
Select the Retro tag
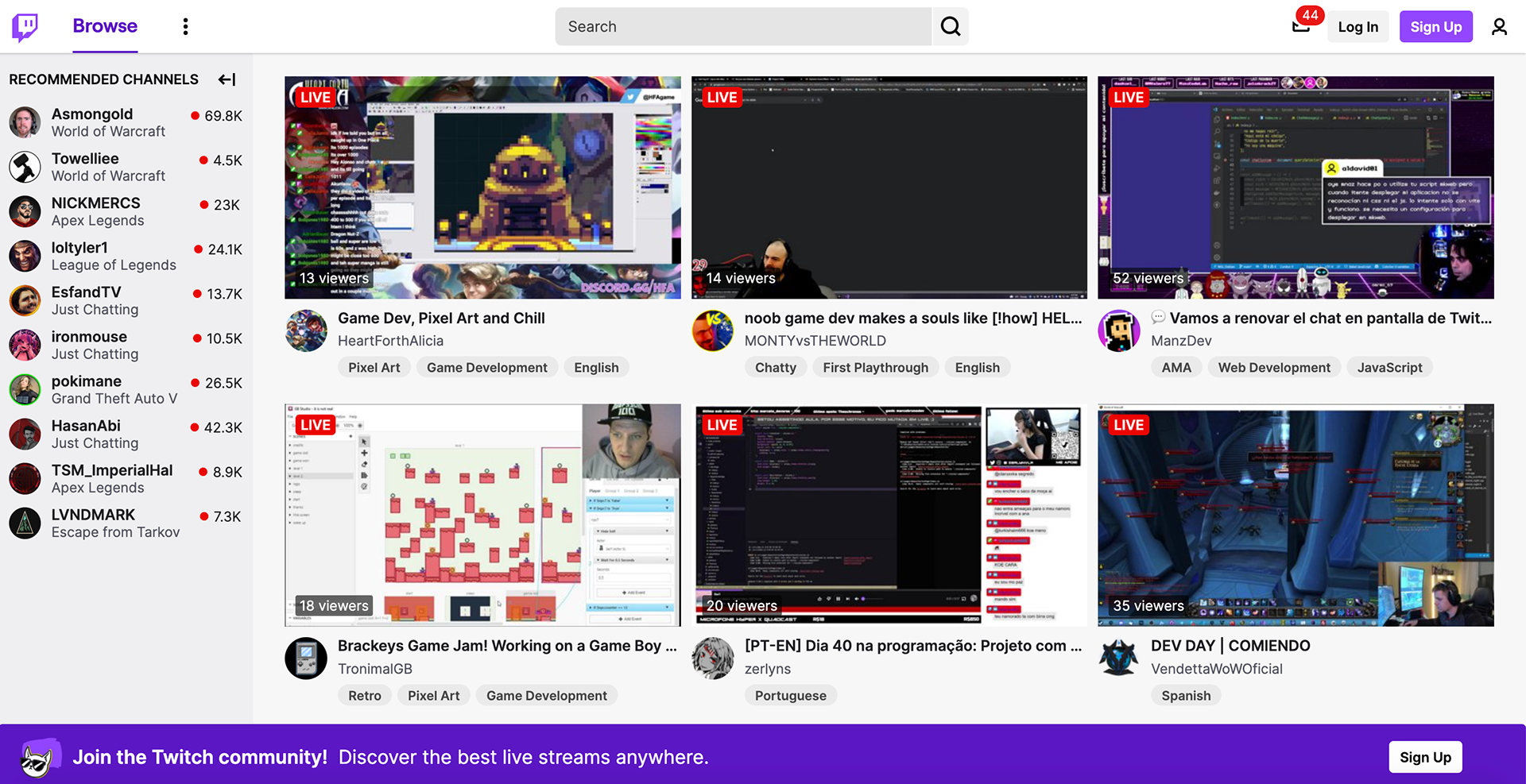point(365,696)
